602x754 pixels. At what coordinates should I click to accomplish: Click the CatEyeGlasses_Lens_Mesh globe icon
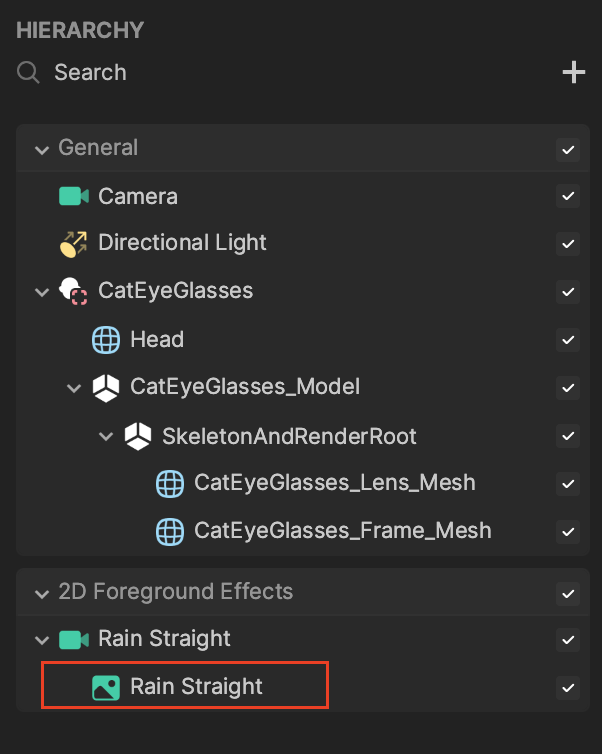click(170, 484)
